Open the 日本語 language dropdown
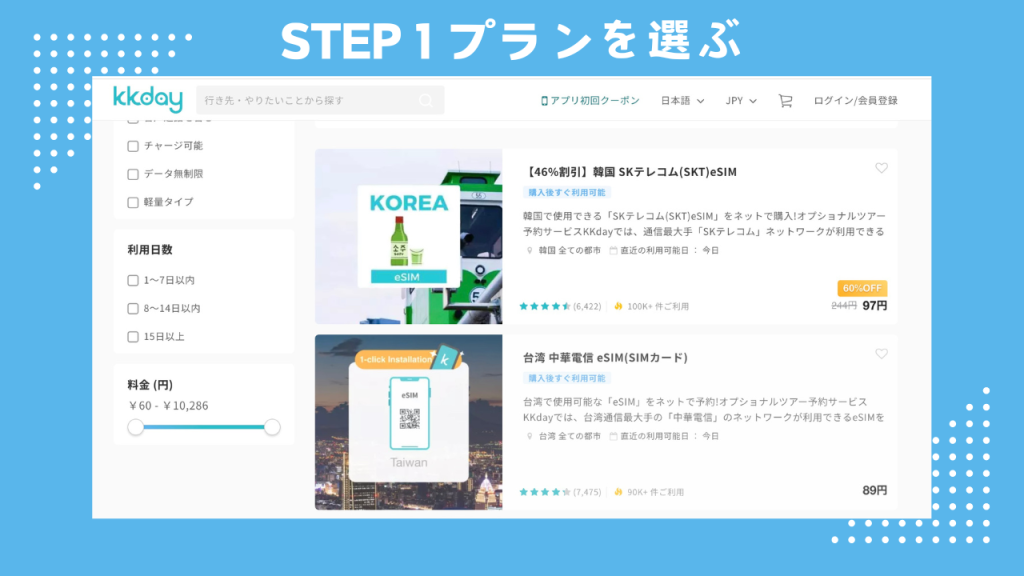Viewport: 1024px width, 576px height. (682, 101)
